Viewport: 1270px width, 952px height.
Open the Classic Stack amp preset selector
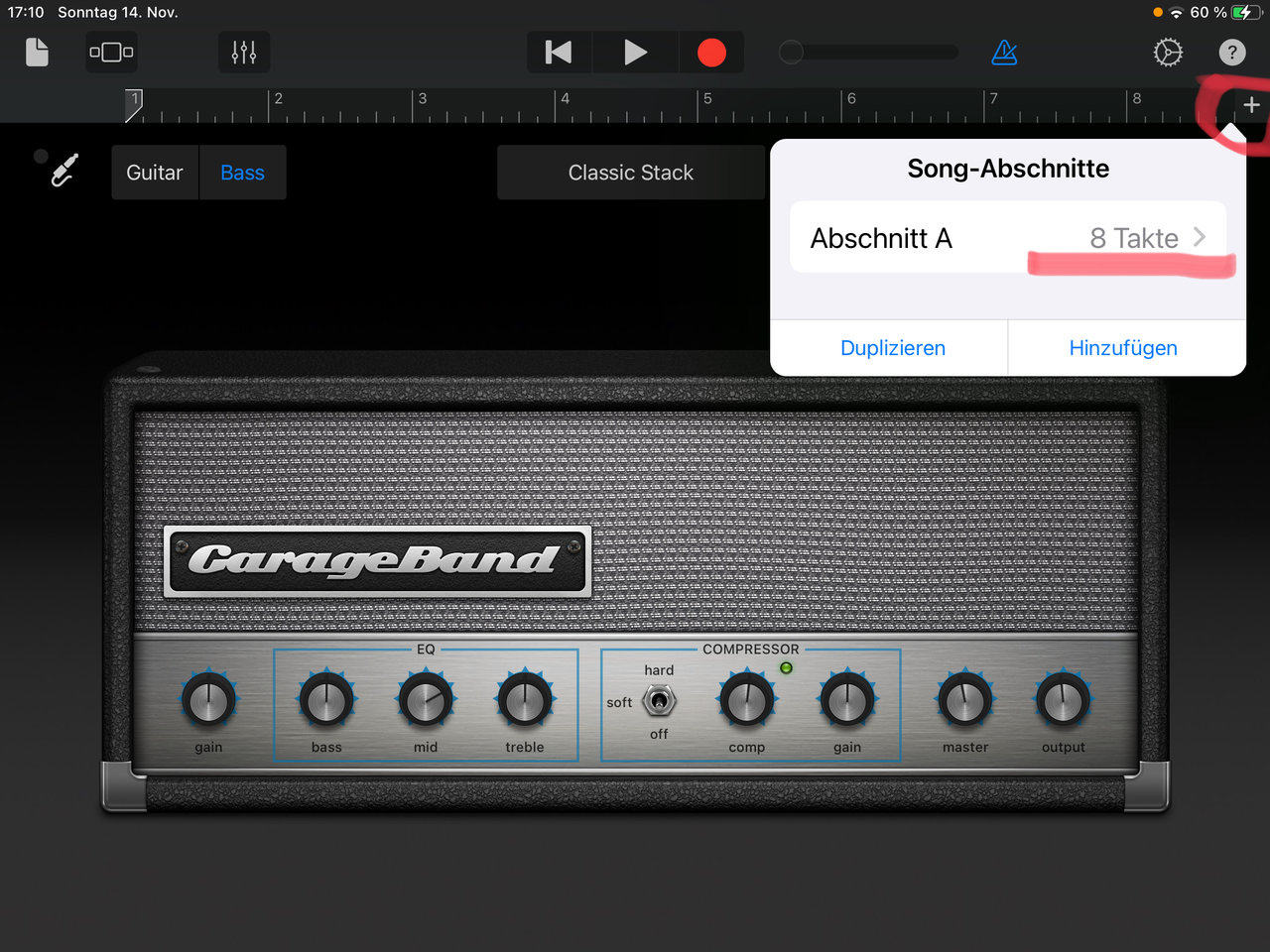630,173
